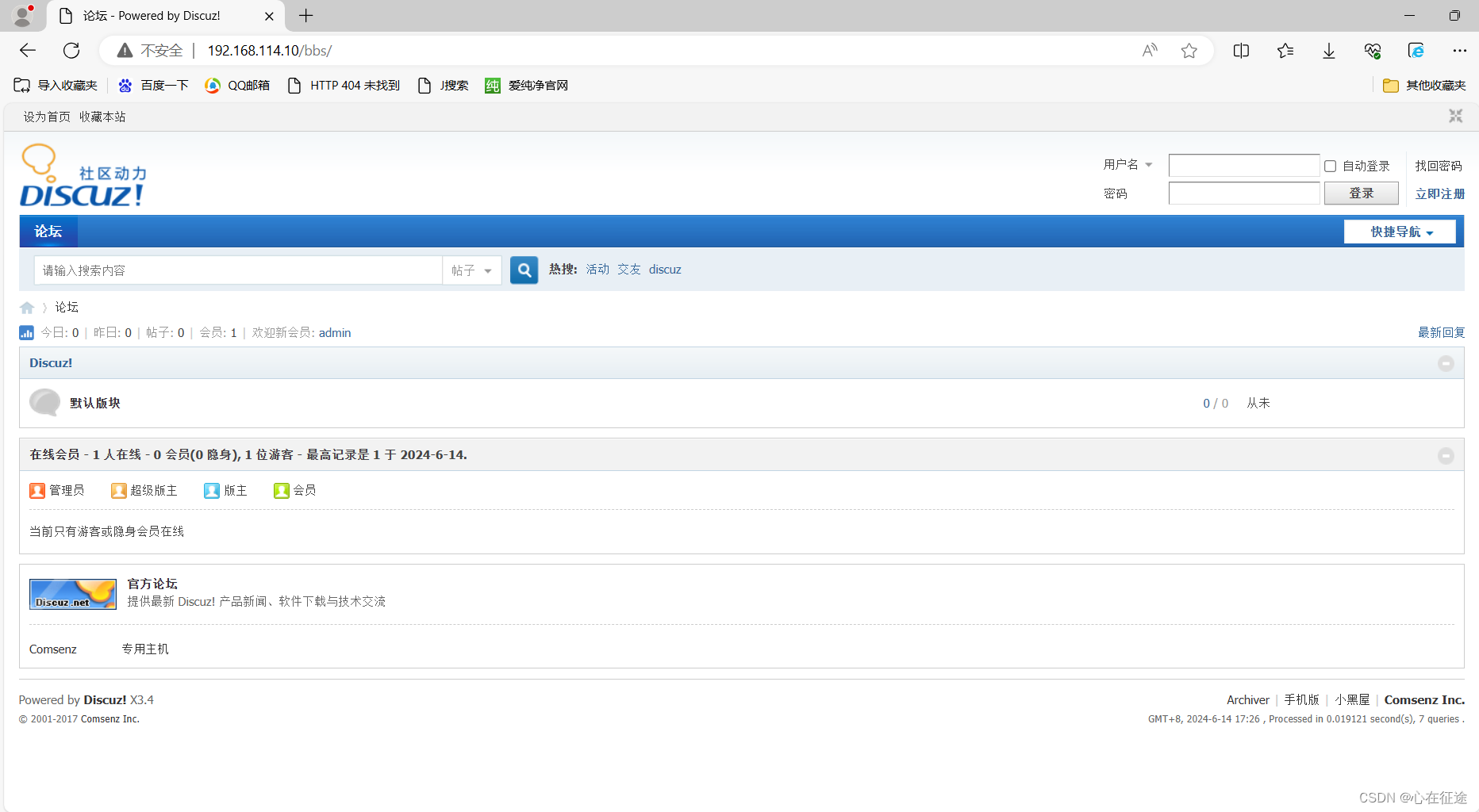Expand the username type dropdown
Image resolution: width=1479 pixels, height=812 pixels.
pos(1127,165)
